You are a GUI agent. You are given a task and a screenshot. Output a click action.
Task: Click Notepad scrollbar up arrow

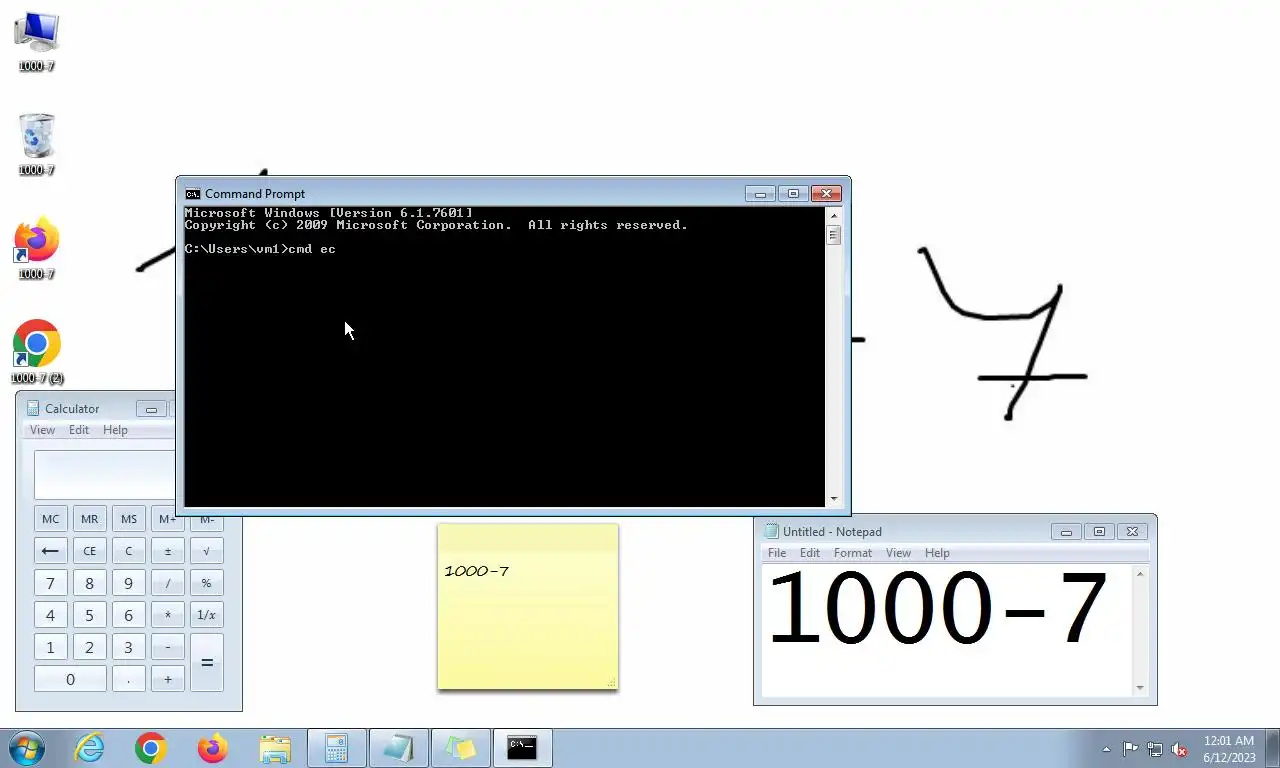(1140, 574)
